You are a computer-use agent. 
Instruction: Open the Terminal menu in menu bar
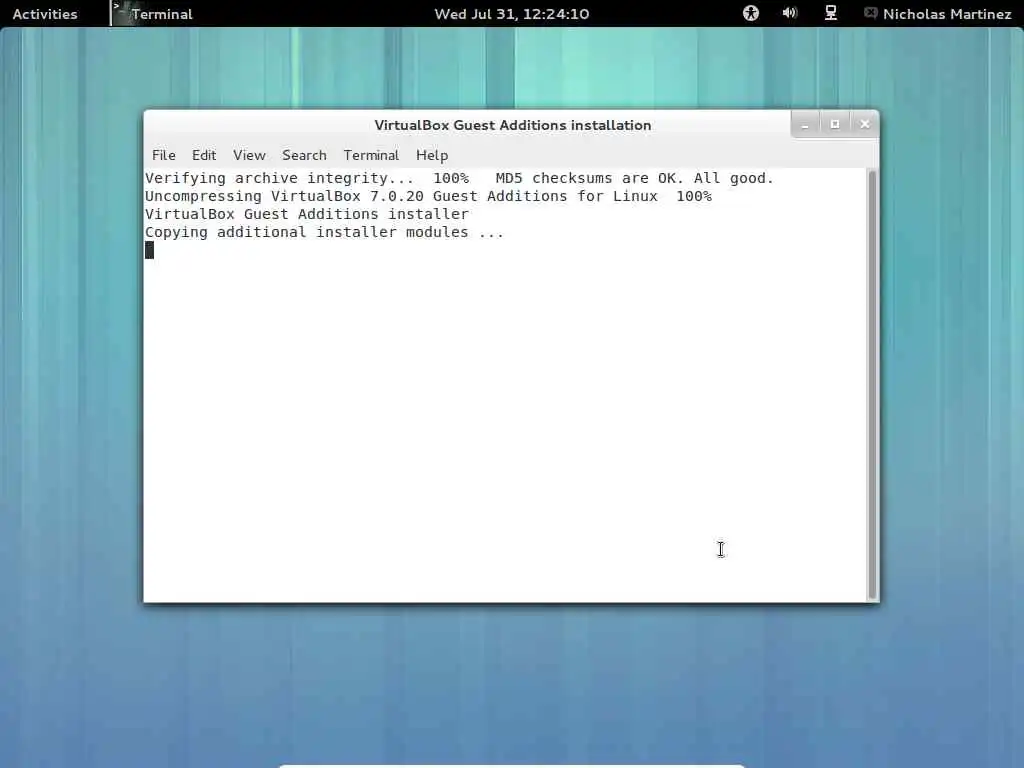pos(371,155)
